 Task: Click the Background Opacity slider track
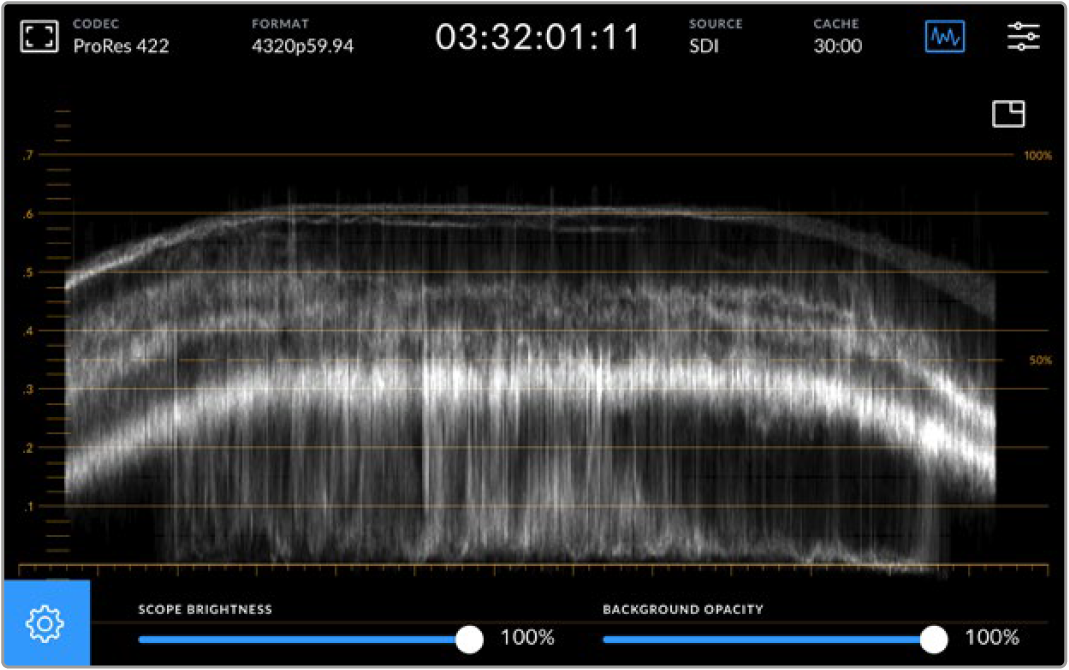[768, 639]
